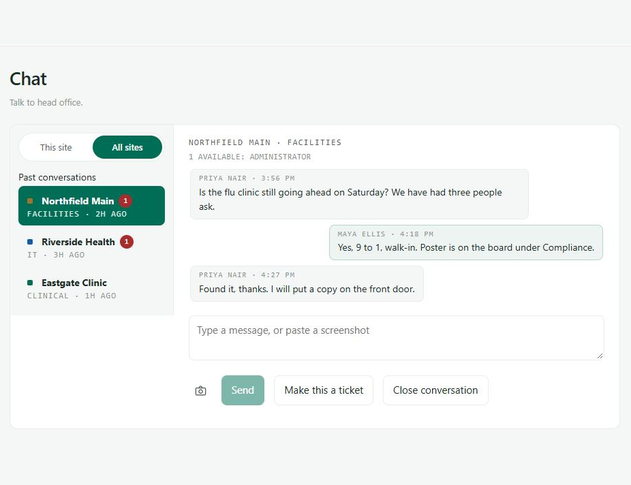
Task: Click the green square beside Eastgate Clinic
Action: (x=30, y=283)
